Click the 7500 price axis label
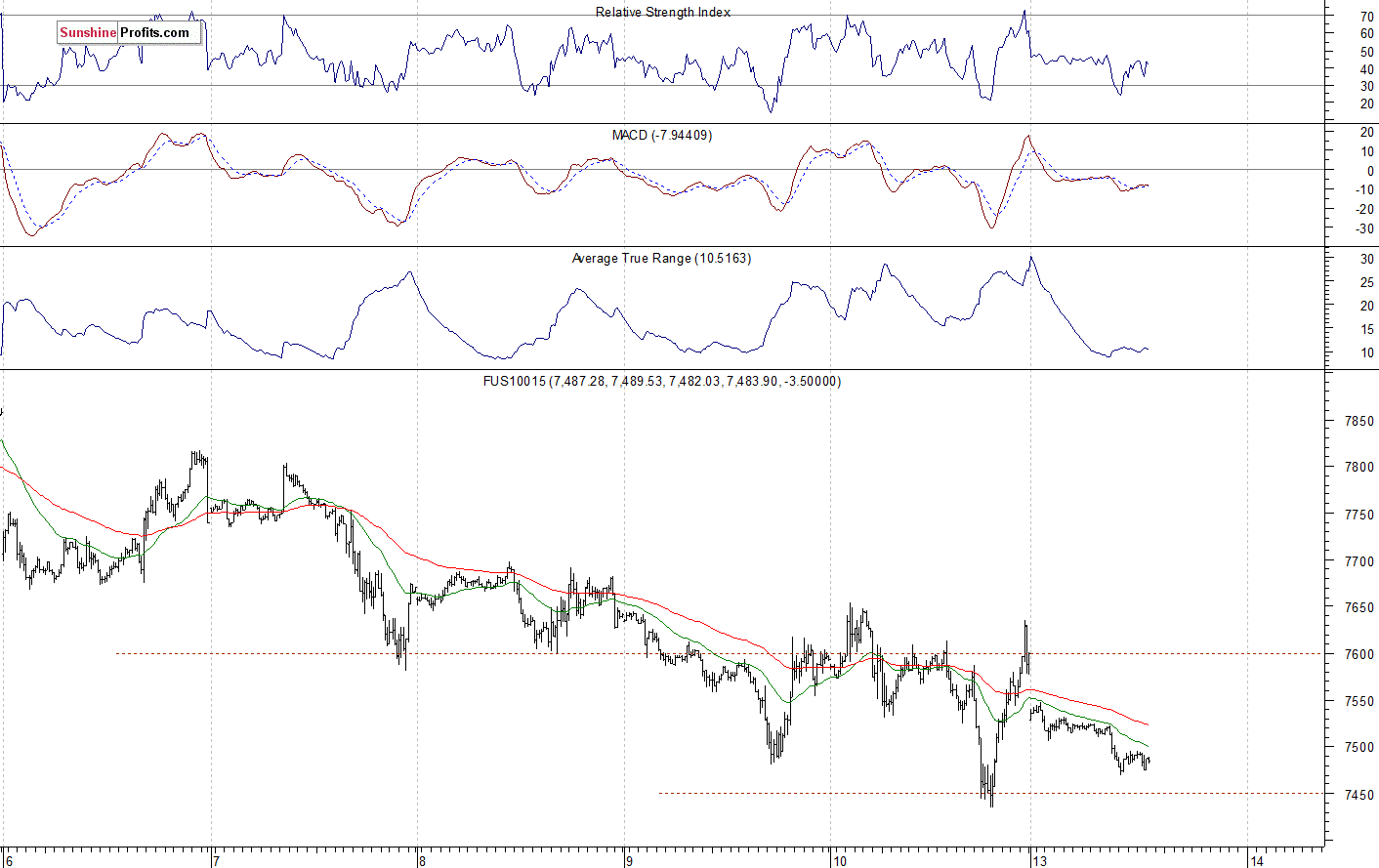1379x868 pixels. coord(1358,748)
